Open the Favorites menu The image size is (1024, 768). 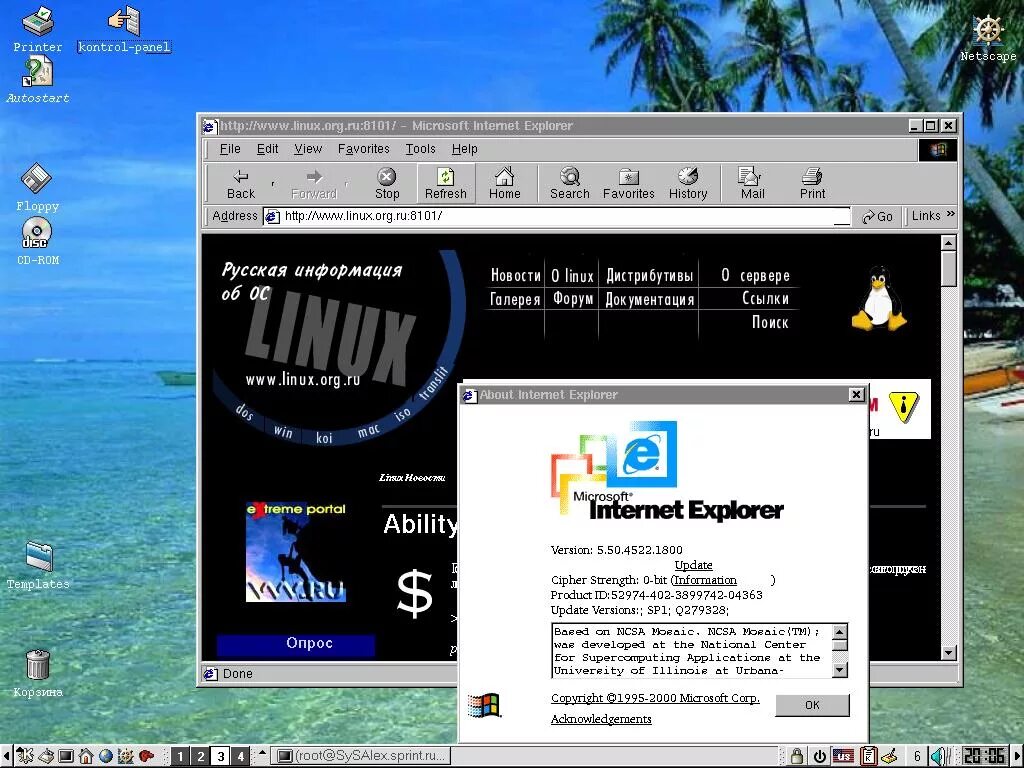[x=363, y=149]
